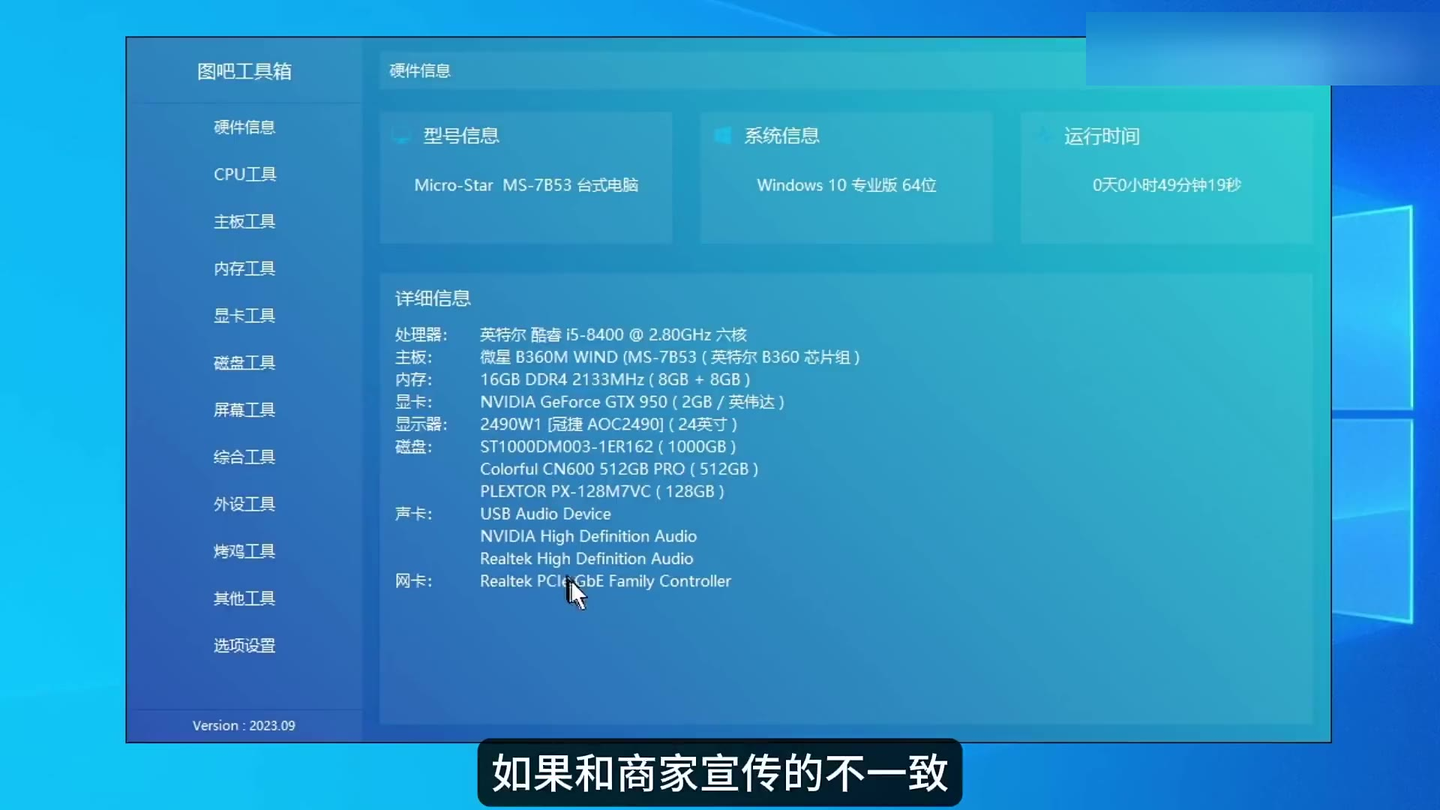Screen dimensions: 1440x810
Task: Click the Colorful CN600 512GB PRO entry
Action: pos(618,469)
